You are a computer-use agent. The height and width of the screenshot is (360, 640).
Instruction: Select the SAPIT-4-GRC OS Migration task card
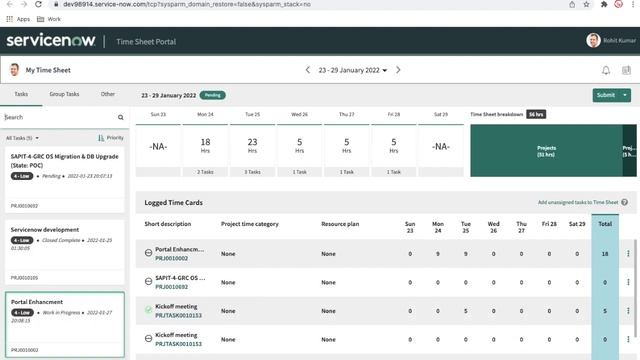coord(65,180)
